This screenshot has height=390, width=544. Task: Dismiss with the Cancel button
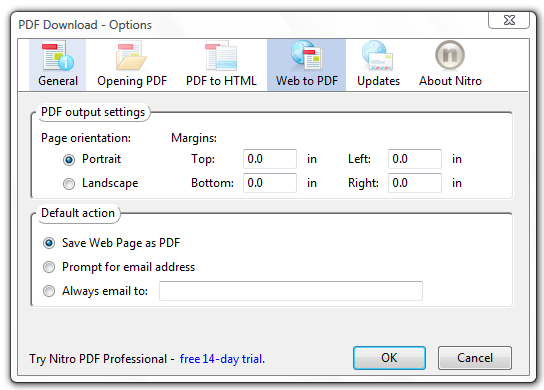click(x=475, y=358)
